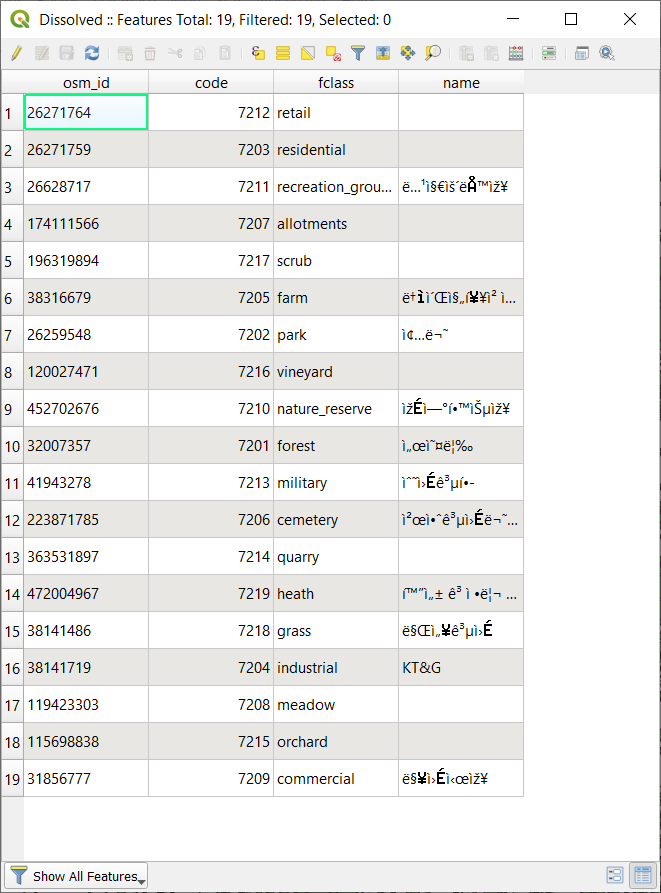Reload the table with the refresh icon
The width and height of the screenshot is (661, 893).
click(92, 54)
